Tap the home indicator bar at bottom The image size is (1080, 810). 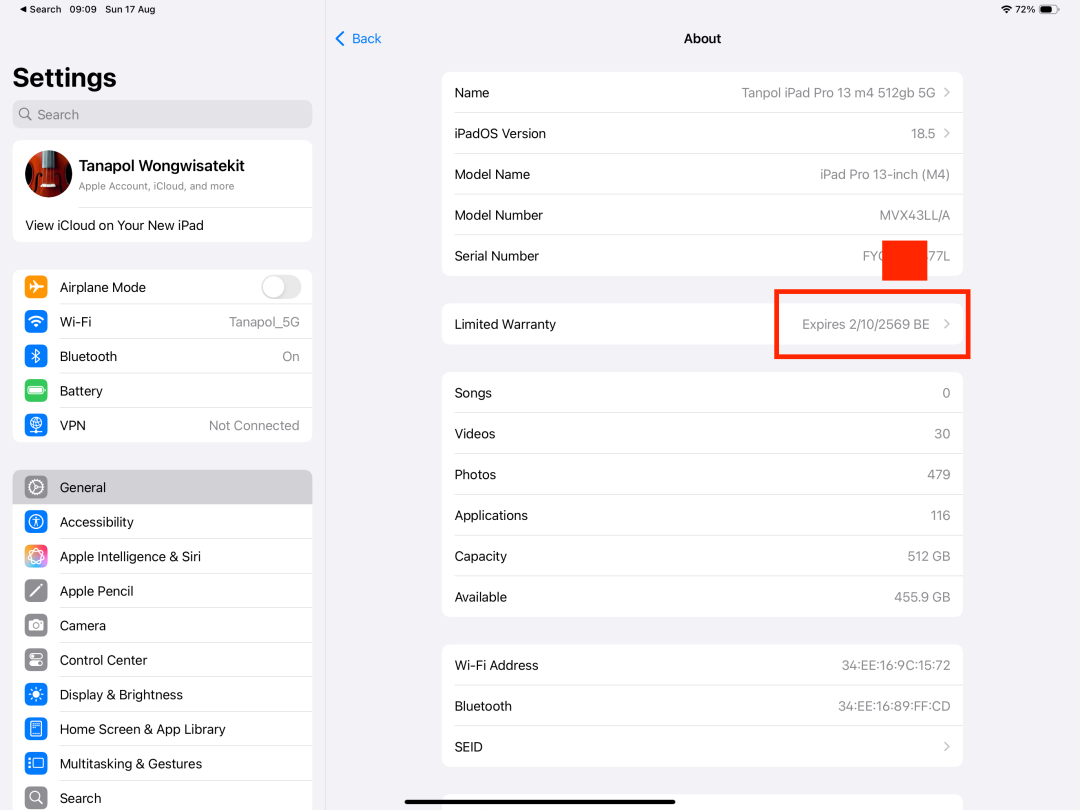(540, 802)
